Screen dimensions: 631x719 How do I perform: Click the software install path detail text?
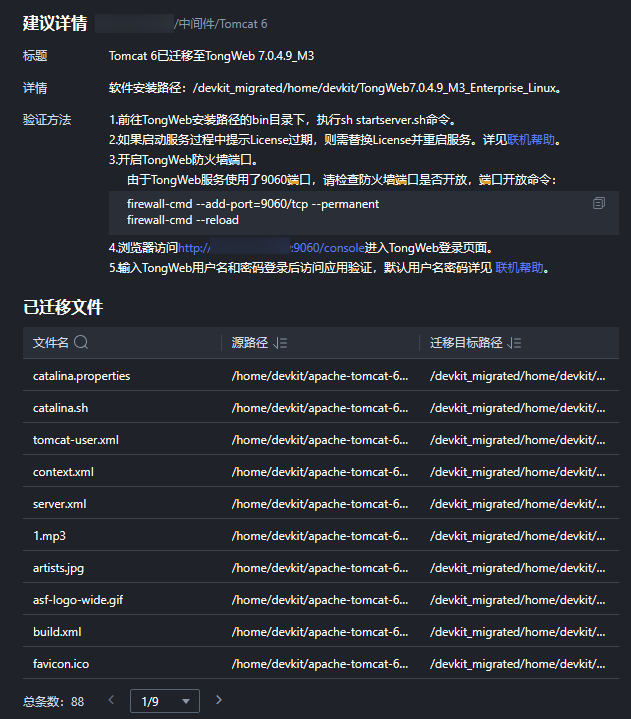point(335,88)
